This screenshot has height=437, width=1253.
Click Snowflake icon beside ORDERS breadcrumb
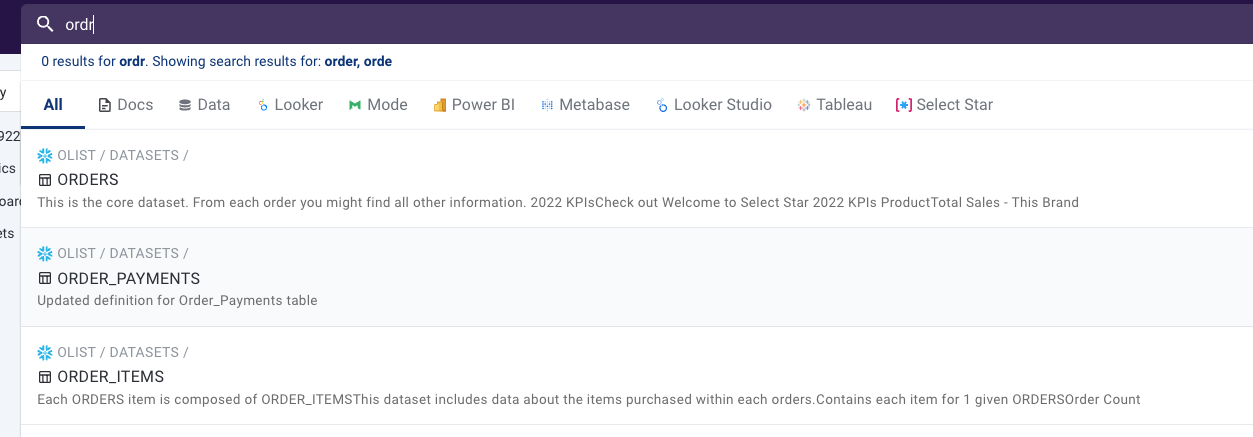pyautogui.click(x=44, y=156)
